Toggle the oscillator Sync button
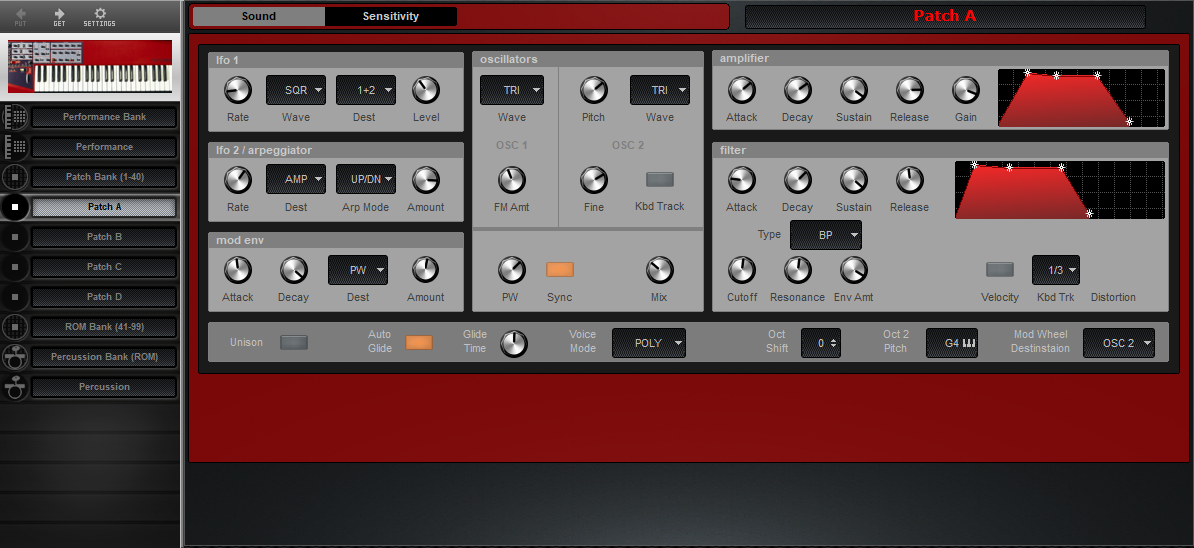The image size is (1194, 548). point(560,270)
